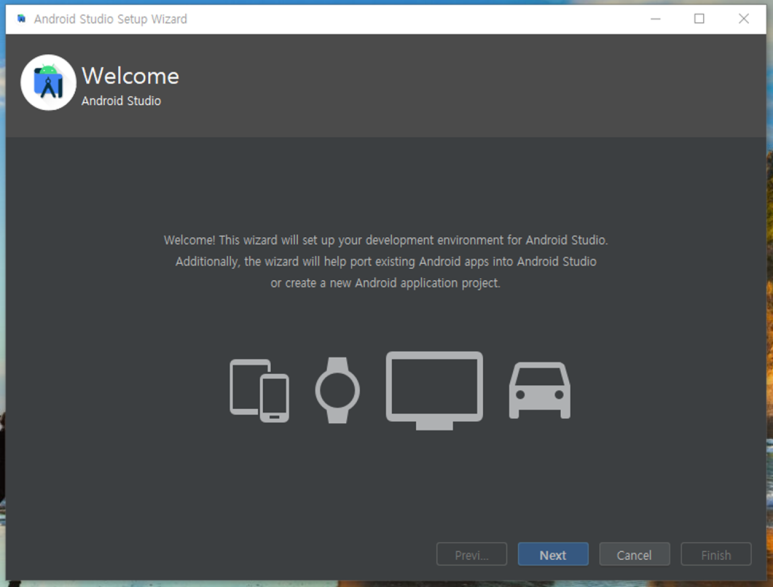Click 'Android Studio Setup Wizard' title text
Viewport: 773px width, 587px height.
click(110, 19)
